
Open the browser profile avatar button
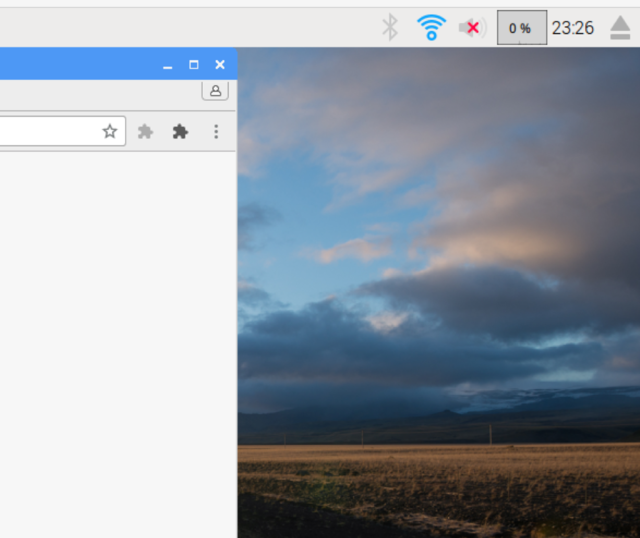[215, 91]
